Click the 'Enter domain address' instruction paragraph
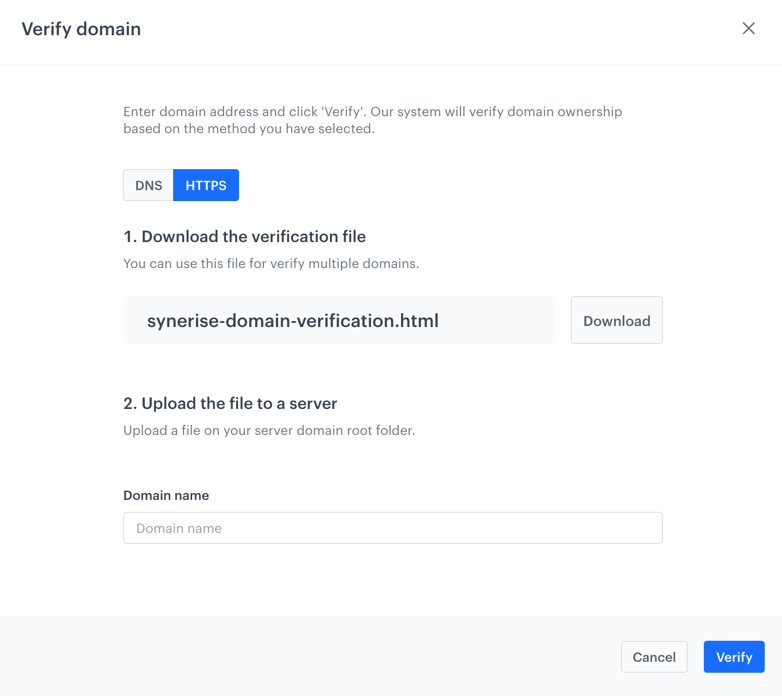This screenshot has height=696, width=782. tap(373, 120)
